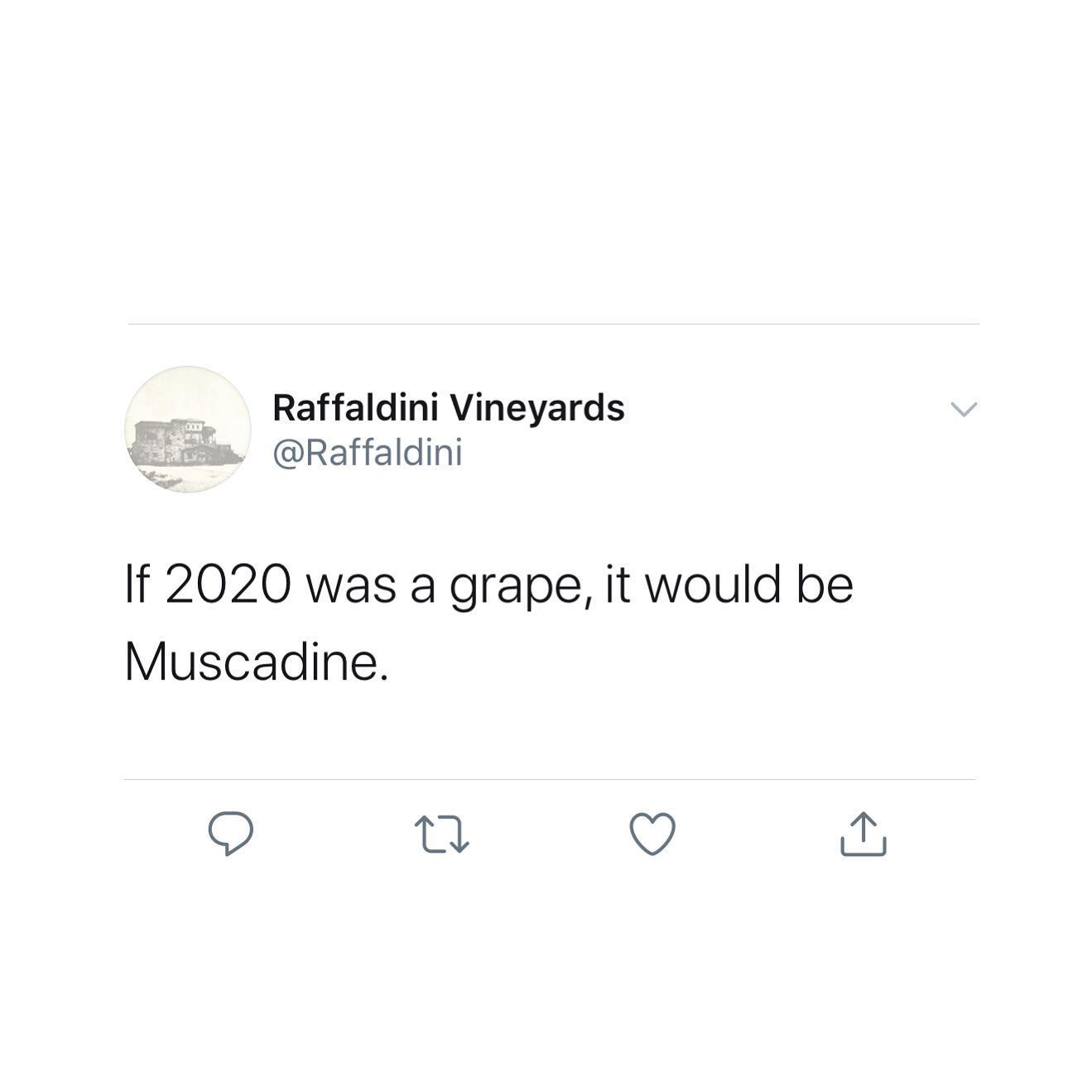Expand the downward caret beside the tweet header
Image resolution: width=1092 pixels, height=1092 pixels.
point(964,409)
